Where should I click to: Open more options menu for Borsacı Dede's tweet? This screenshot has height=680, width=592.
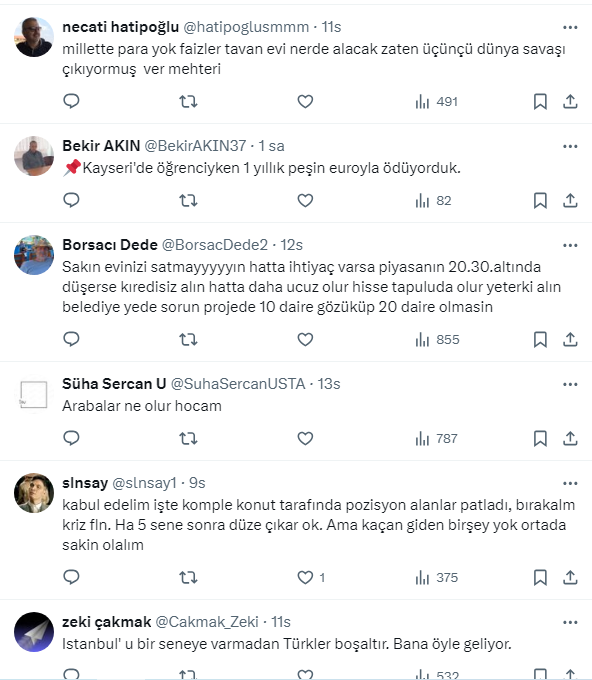[570, 245]
